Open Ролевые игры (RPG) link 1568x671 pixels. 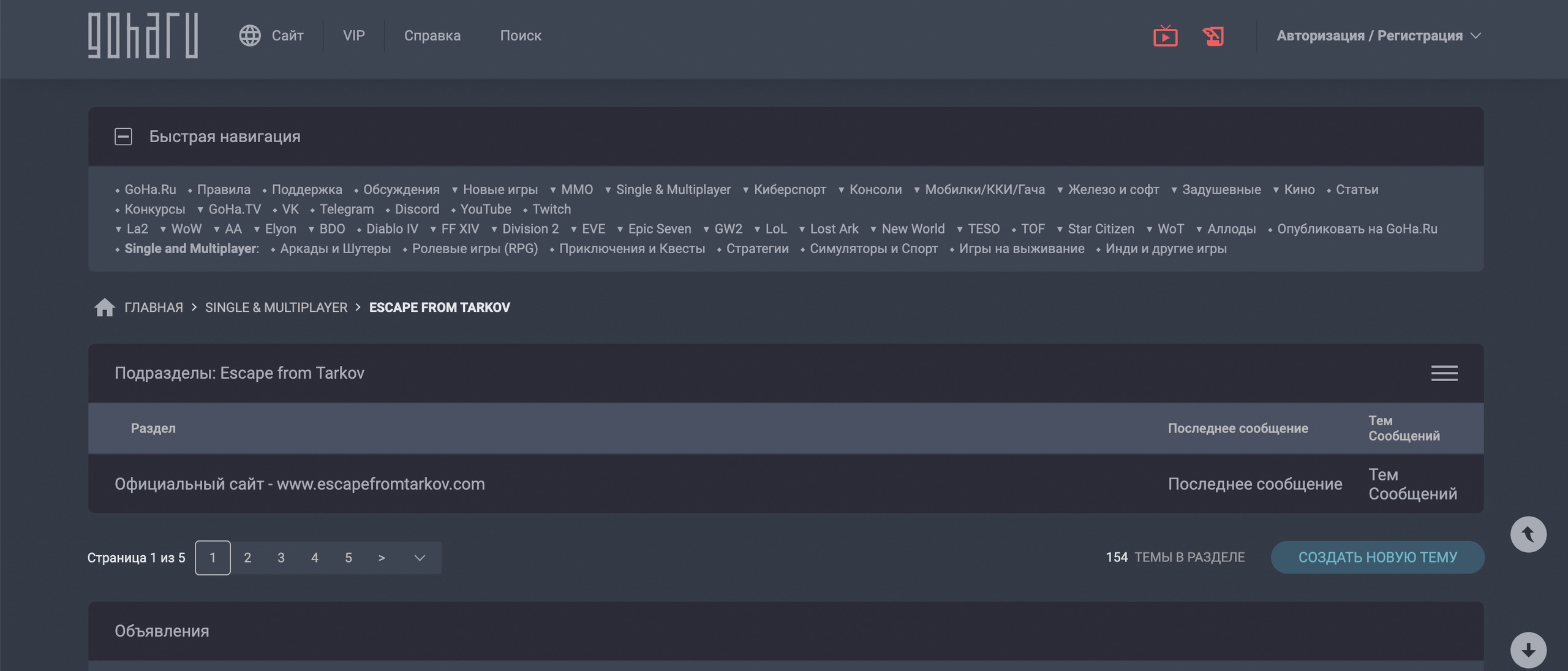point(475,248)
